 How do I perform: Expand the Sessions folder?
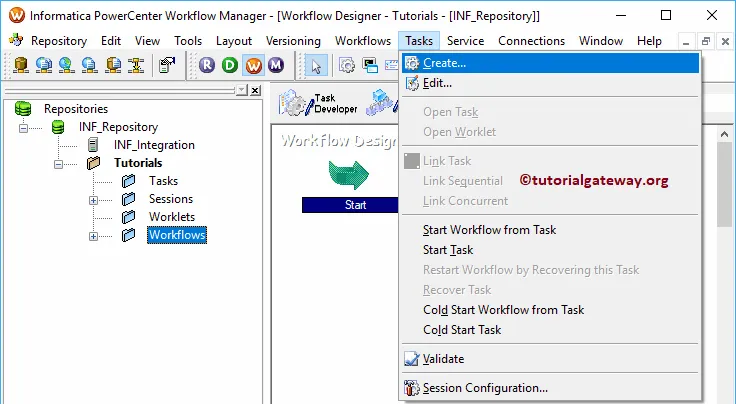click(x=94, y=199)
